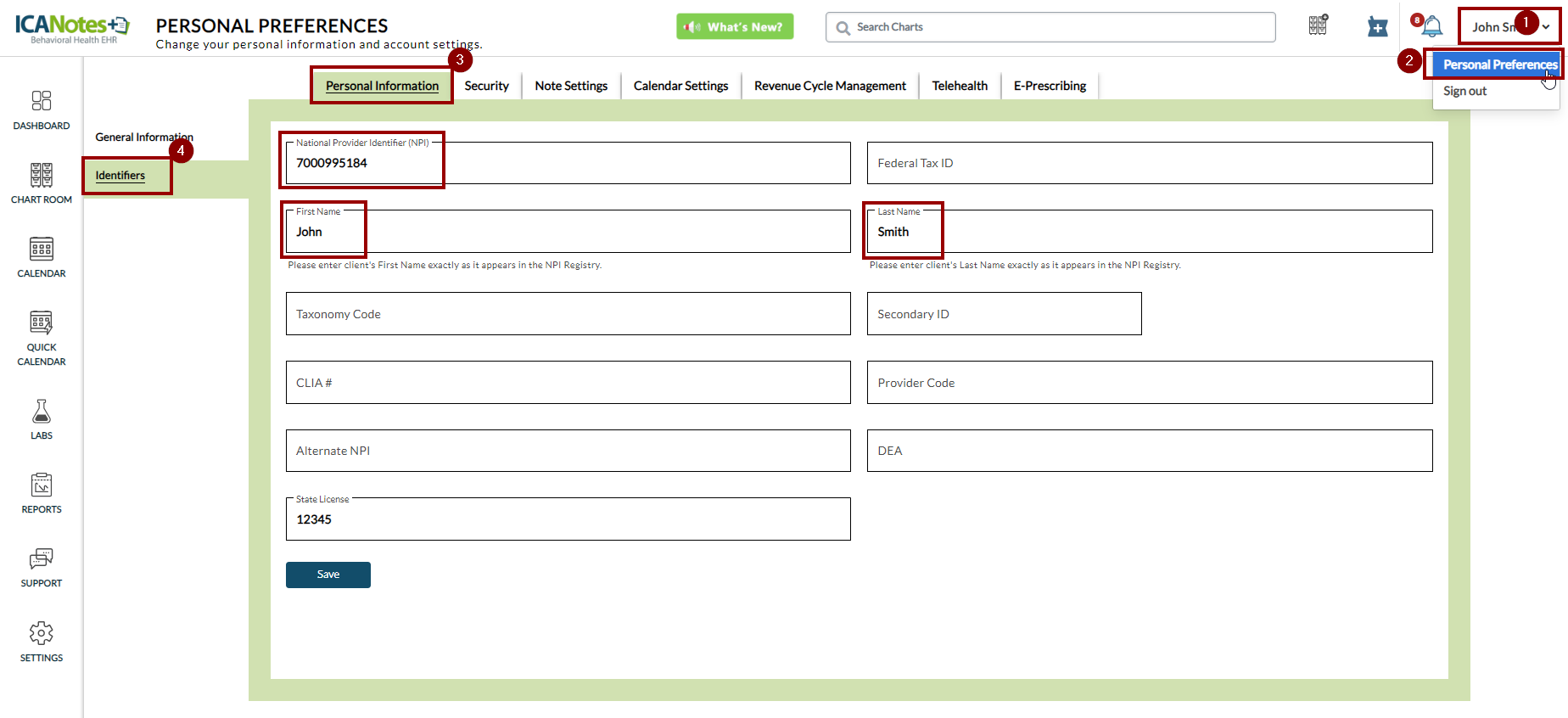Switch to the Telehealth tab
This screenshot has height=718, width=1568.
point(959,86)
